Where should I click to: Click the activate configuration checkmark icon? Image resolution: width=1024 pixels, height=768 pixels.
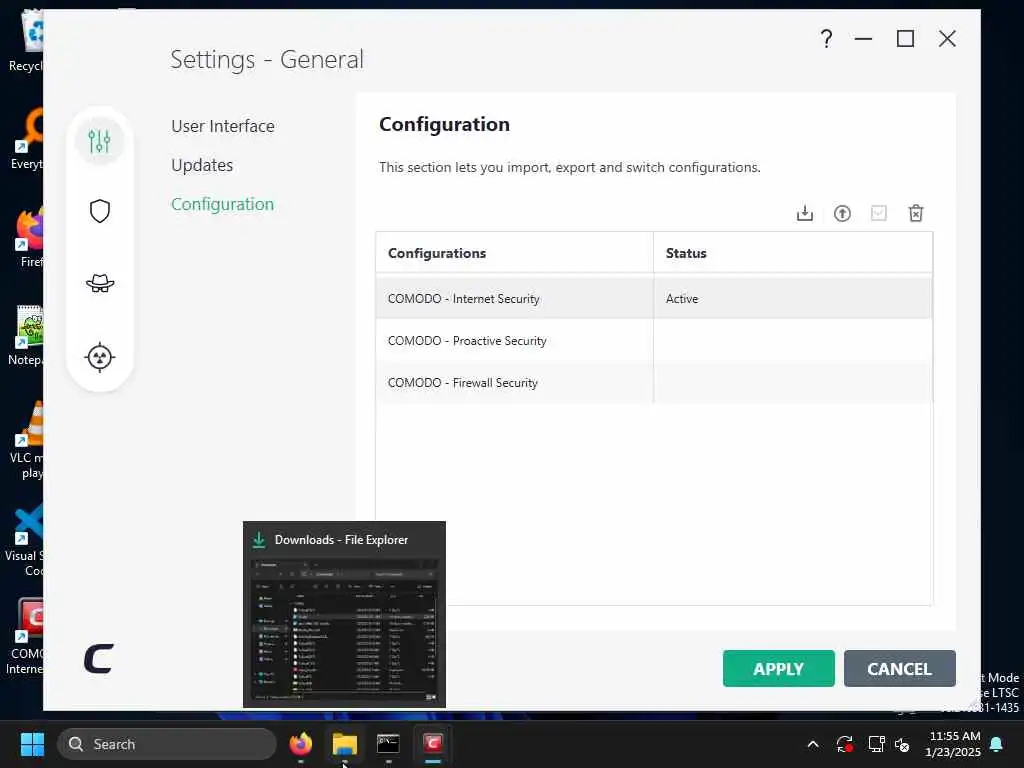click(878, 214)
